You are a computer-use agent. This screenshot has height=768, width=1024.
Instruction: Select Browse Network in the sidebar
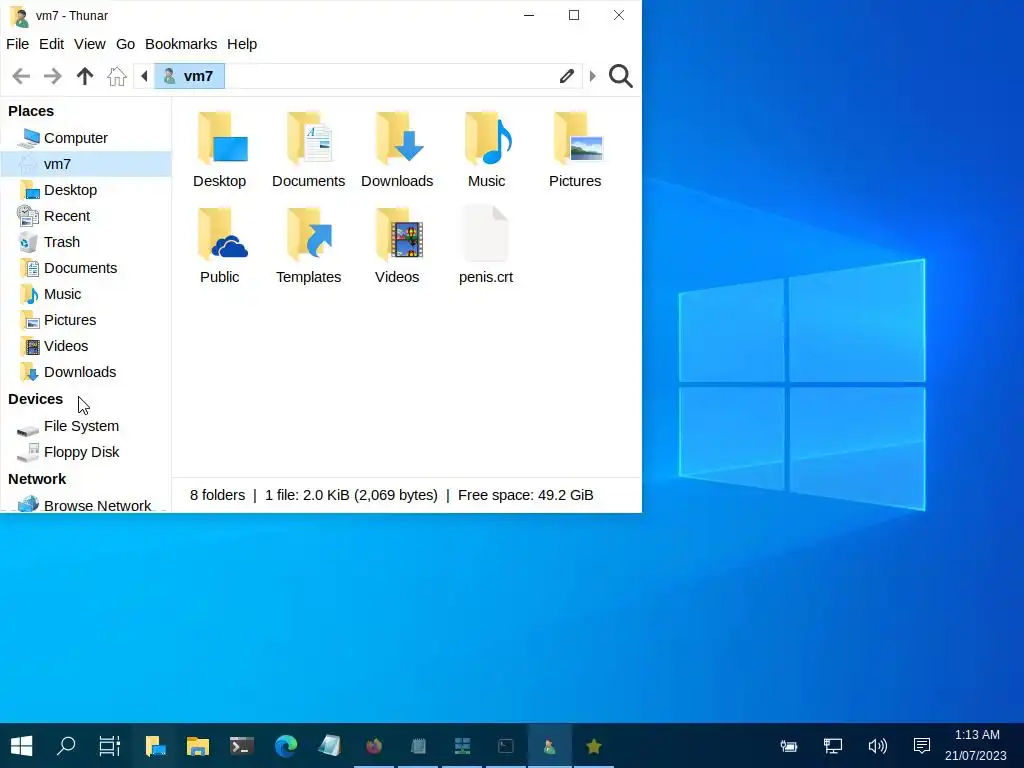[86, 505]
